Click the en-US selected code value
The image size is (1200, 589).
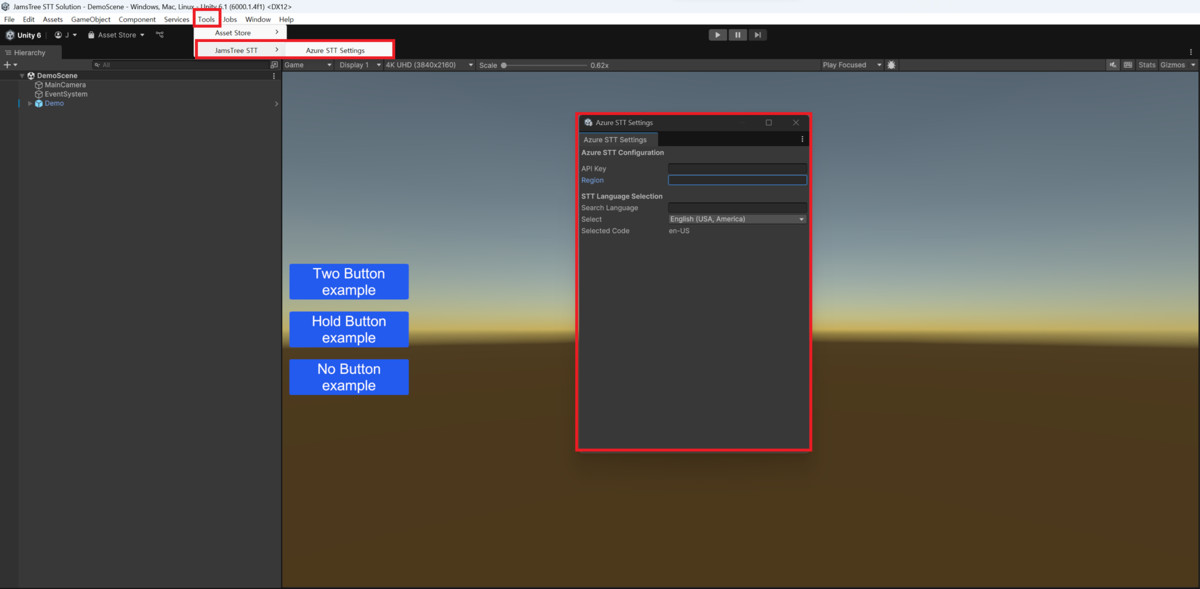click(679, 231)
